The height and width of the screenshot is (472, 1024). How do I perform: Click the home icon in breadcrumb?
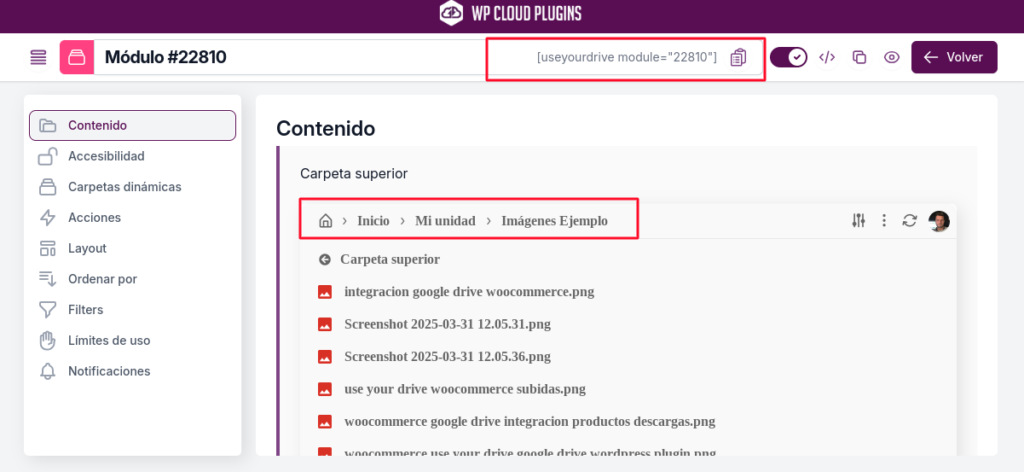point(325,221)
